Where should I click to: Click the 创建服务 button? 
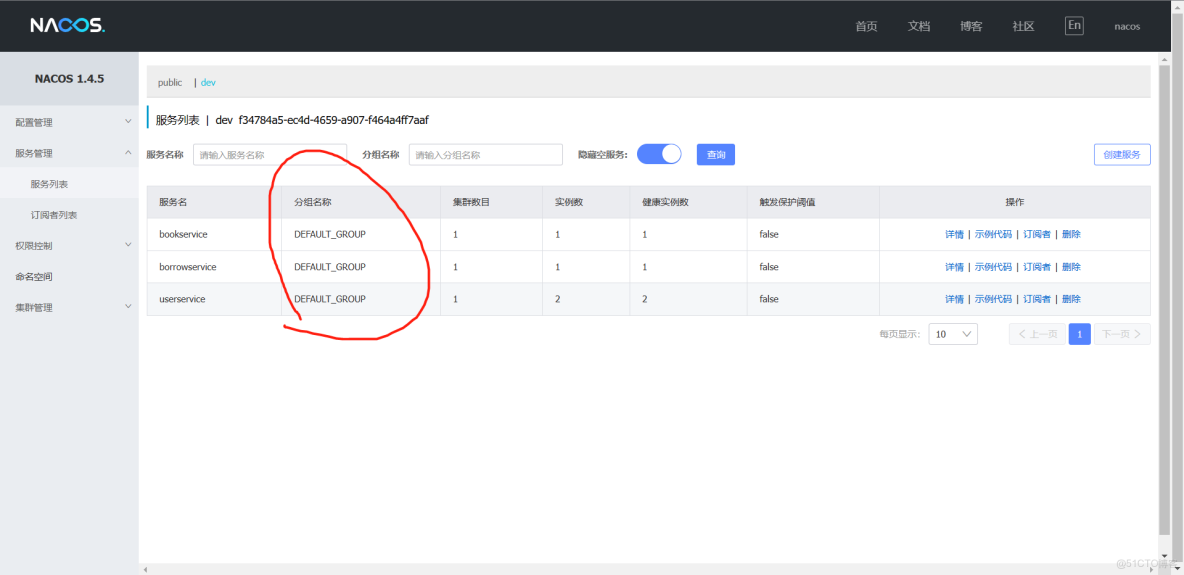pyautogui.click(x=1122, y=154)
